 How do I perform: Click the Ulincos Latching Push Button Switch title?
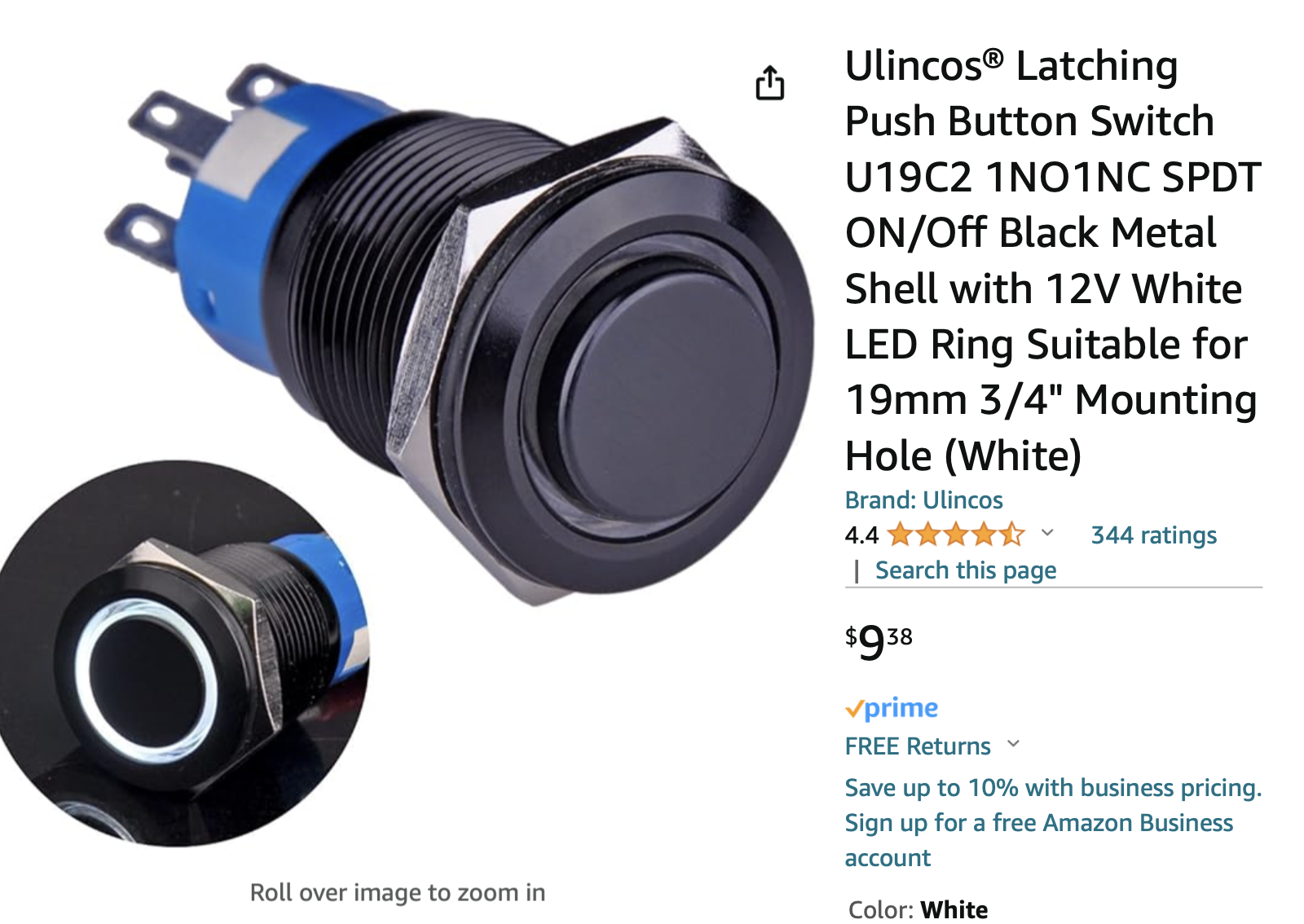coord(1052,260)
